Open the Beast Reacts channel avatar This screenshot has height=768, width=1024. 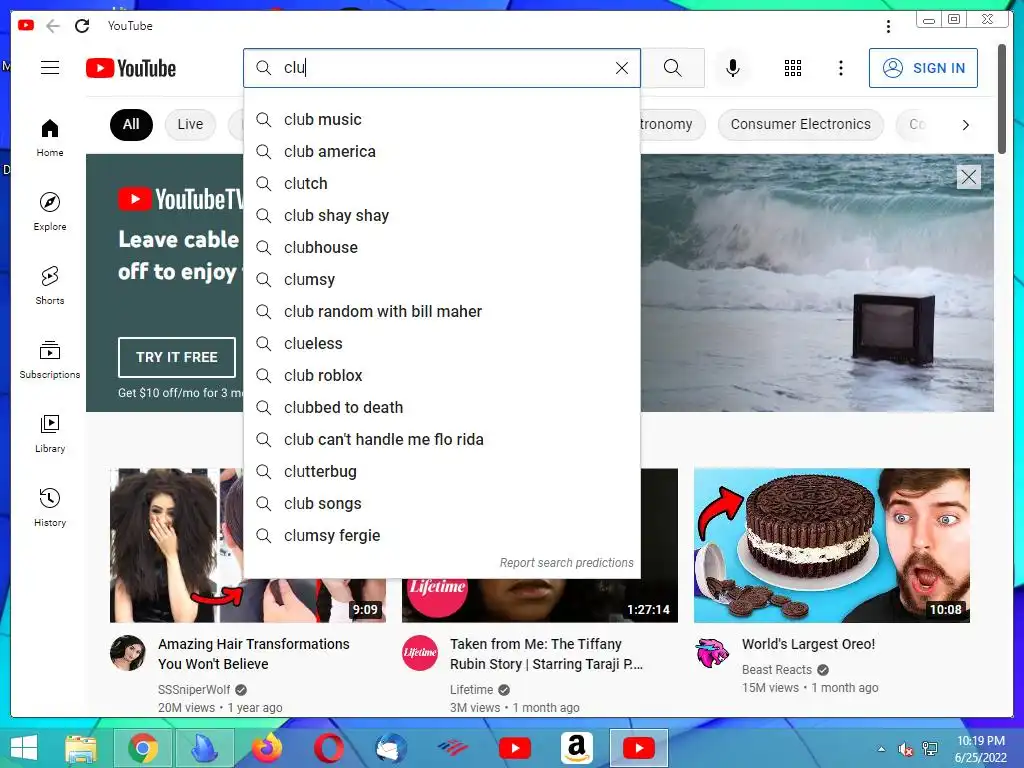pyautogui.click(x=712, y=652)
